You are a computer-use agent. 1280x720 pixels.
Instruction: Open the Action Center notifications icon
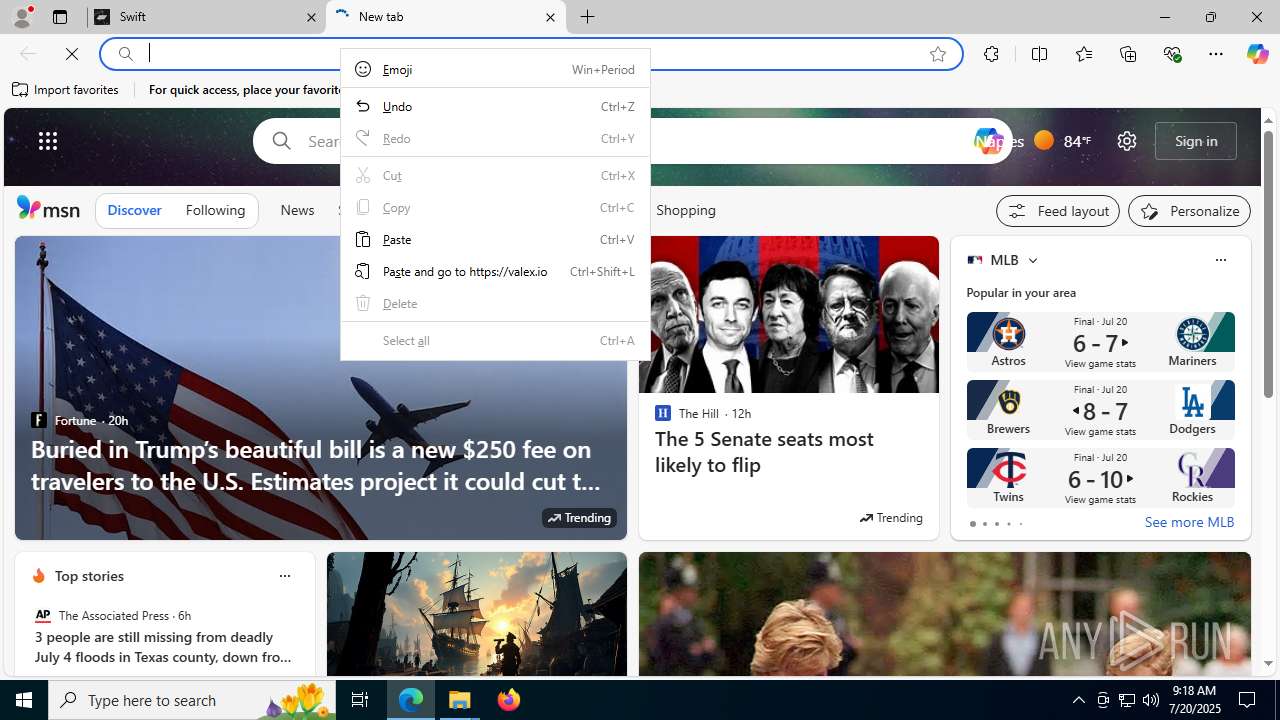coord(1248,700)
